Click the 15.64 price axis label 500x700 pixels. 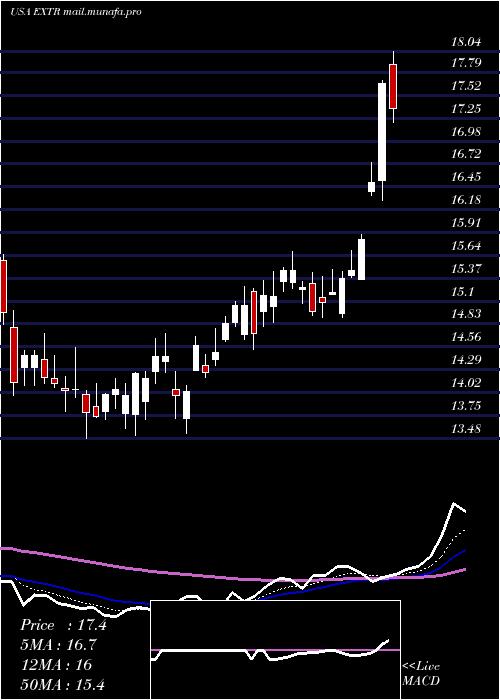coord(466,246)
